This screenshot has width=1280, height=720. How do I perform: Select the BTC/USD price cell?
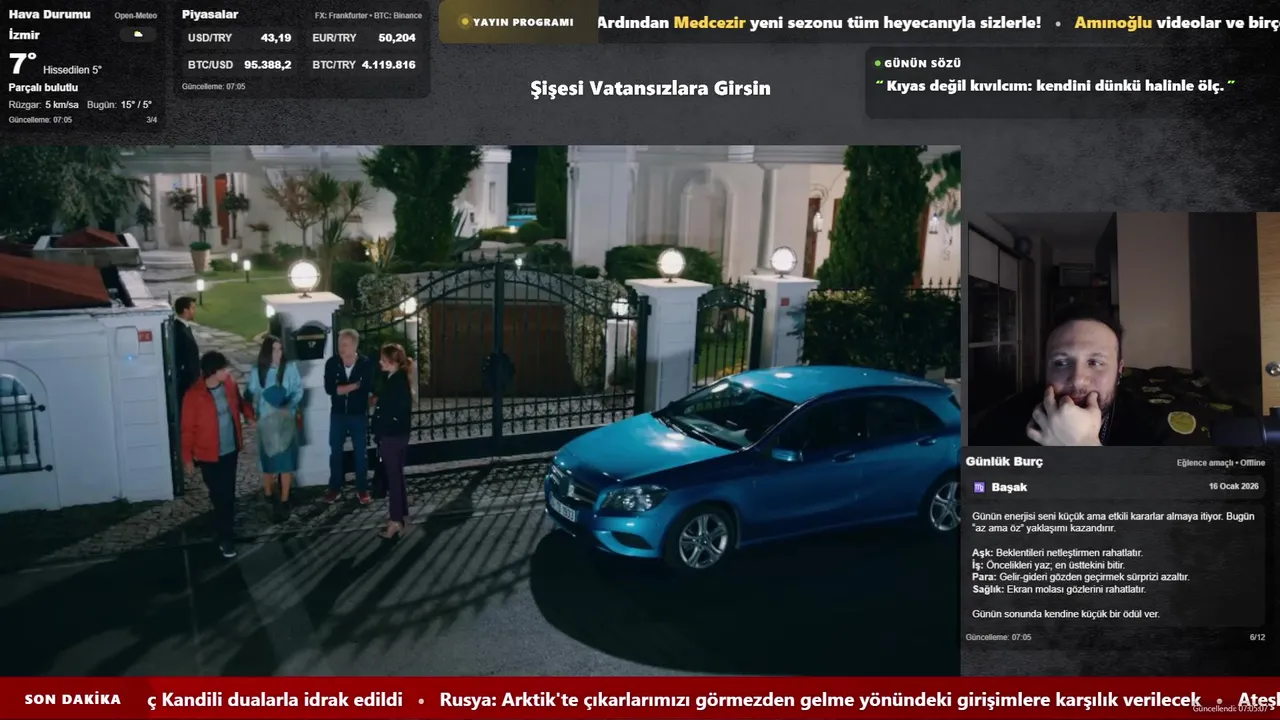(239, 65)
